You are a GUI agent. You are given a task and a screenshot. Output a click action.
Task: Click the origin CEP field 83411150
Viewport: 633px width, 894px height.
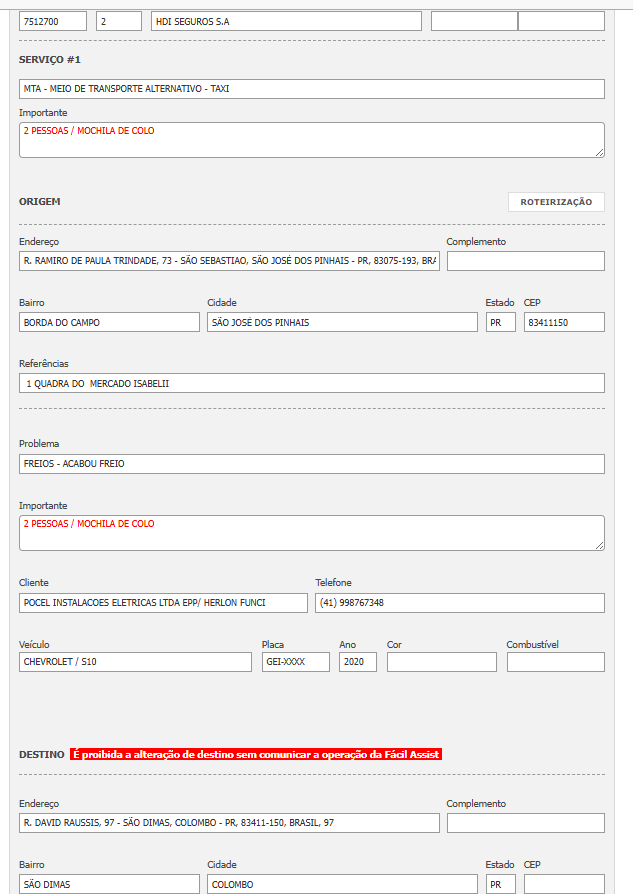pos(564,322)
